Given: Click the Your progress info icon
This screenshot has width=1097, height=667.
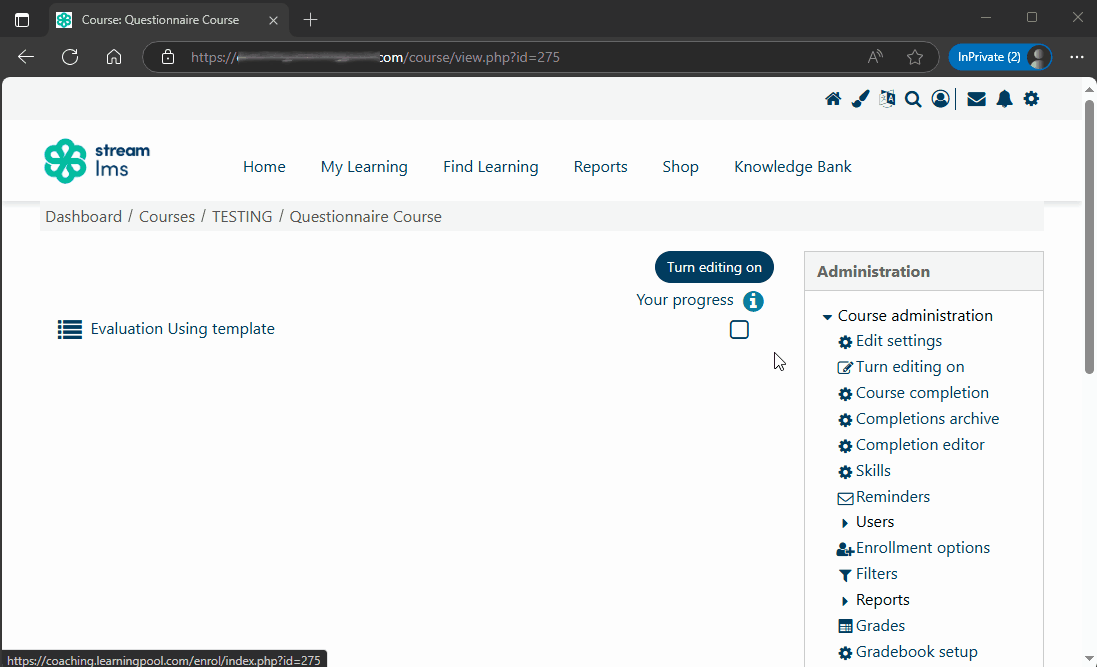Looking at the screenshot, I should pos(753,301).
